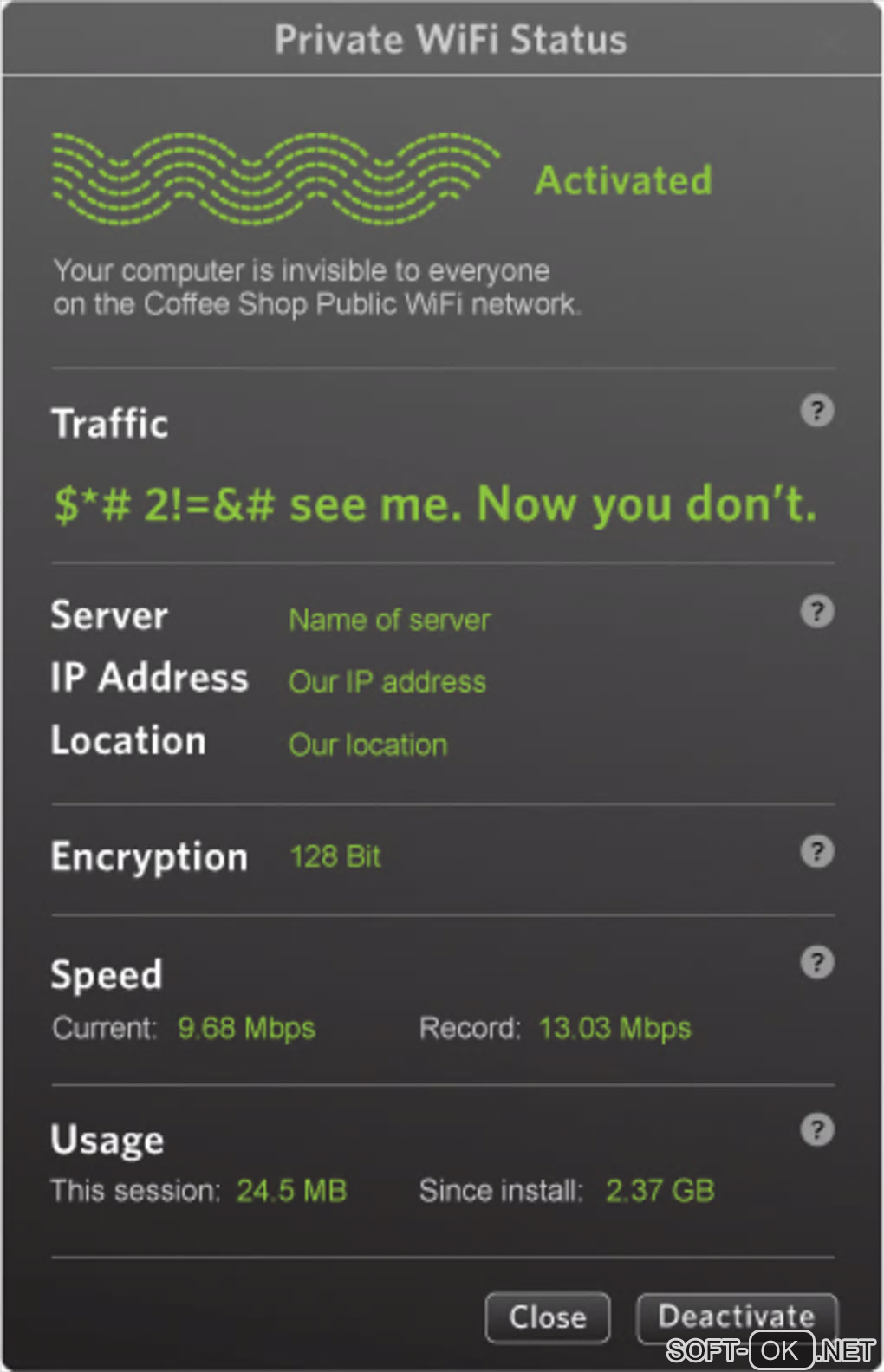Image resolution: width=884 pixels, height=1372 pixels.
Task: Click the Coffee Shop network description text
Action: tap(316, 288)
